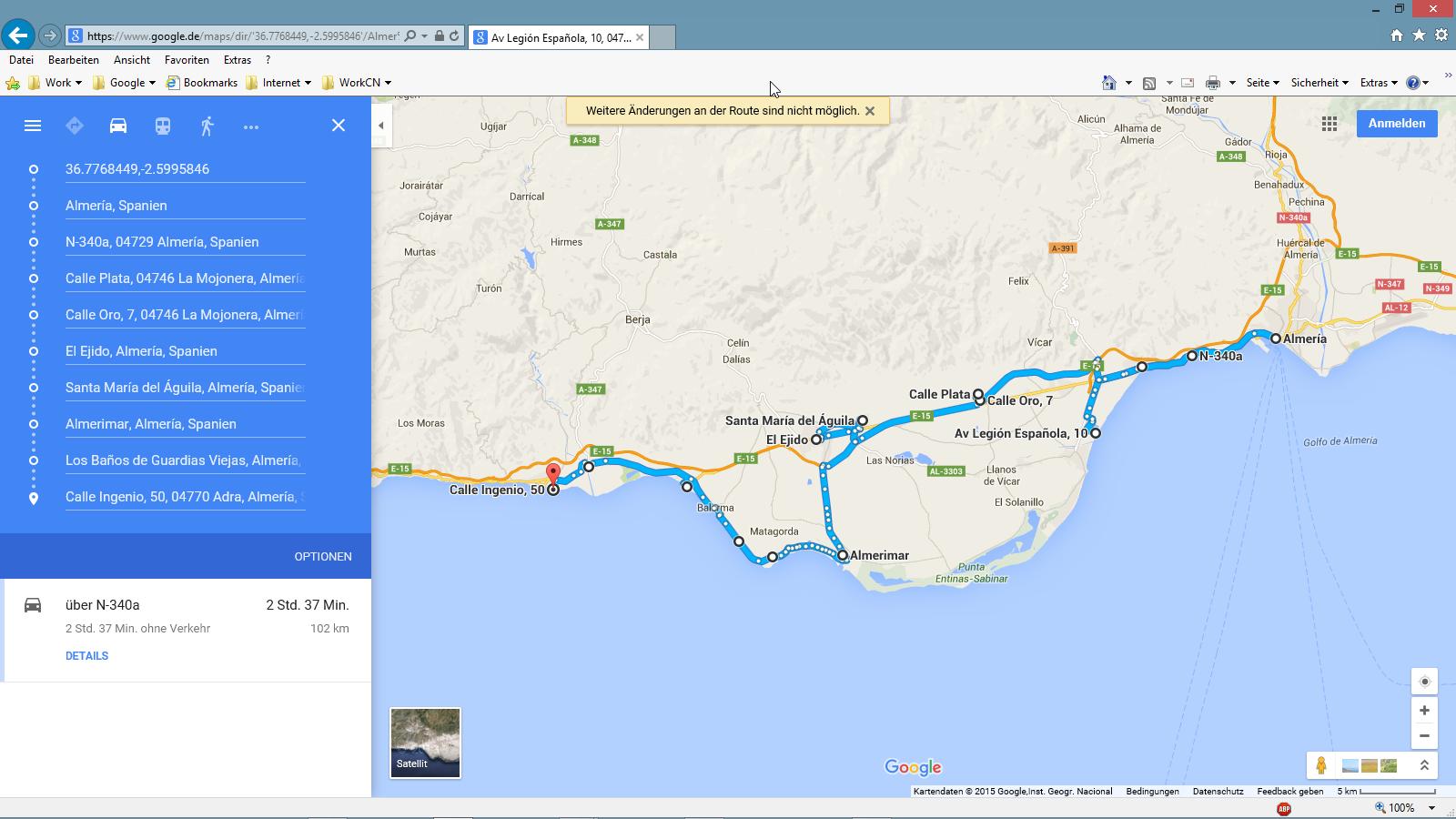
Task: Expand the Internet favorites folder
Action: pos(278,83)
